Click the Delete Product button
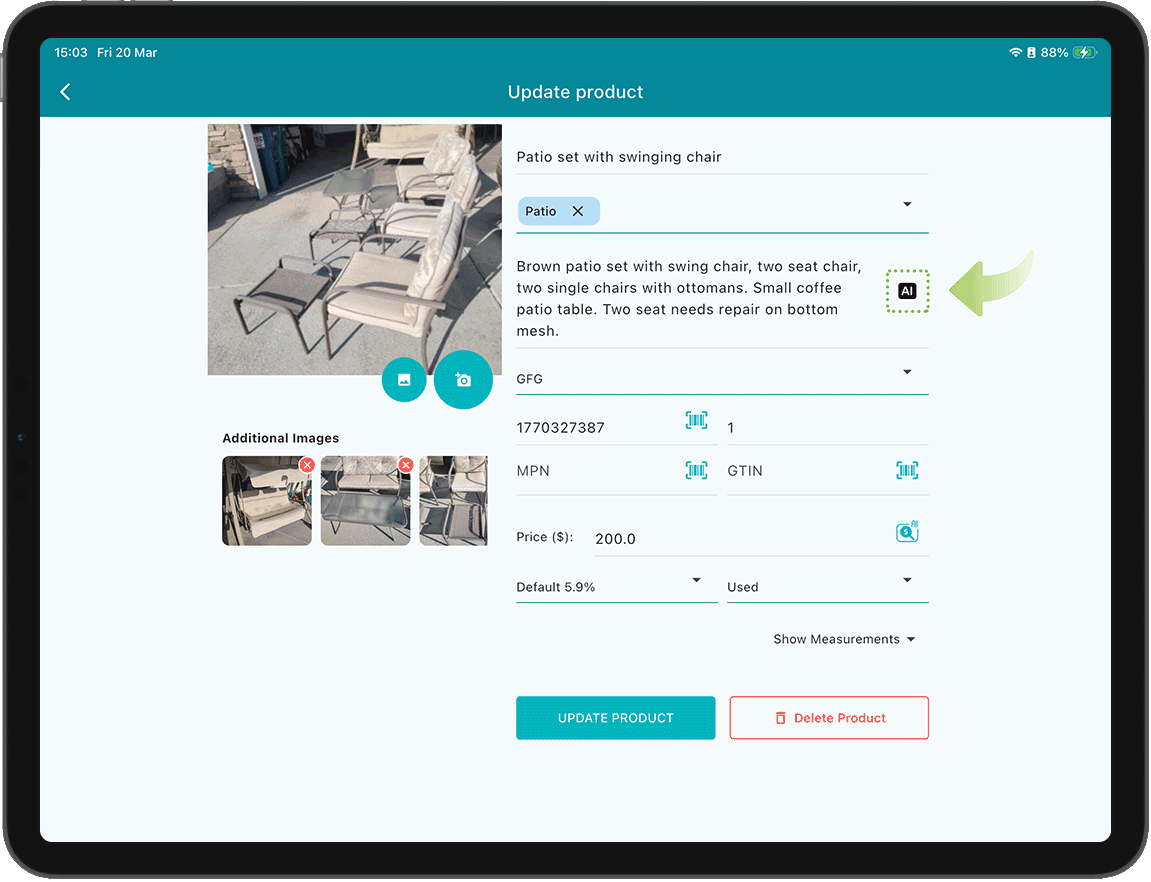The image size is (1151, 882). [x=829, y=718]
